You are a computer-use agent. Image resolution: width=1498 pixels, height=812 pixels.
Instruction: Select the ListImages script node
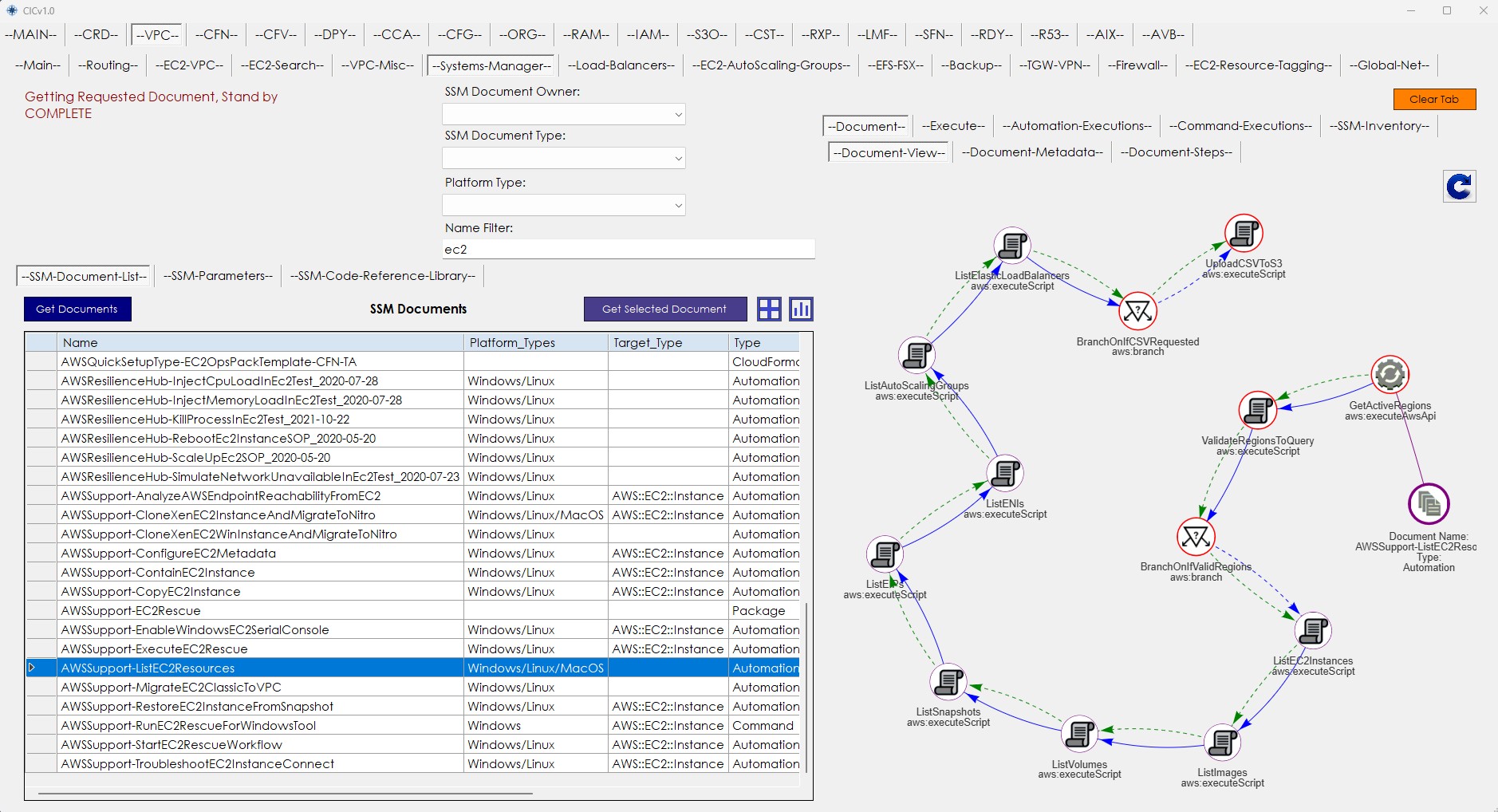tap(1222, 743)
